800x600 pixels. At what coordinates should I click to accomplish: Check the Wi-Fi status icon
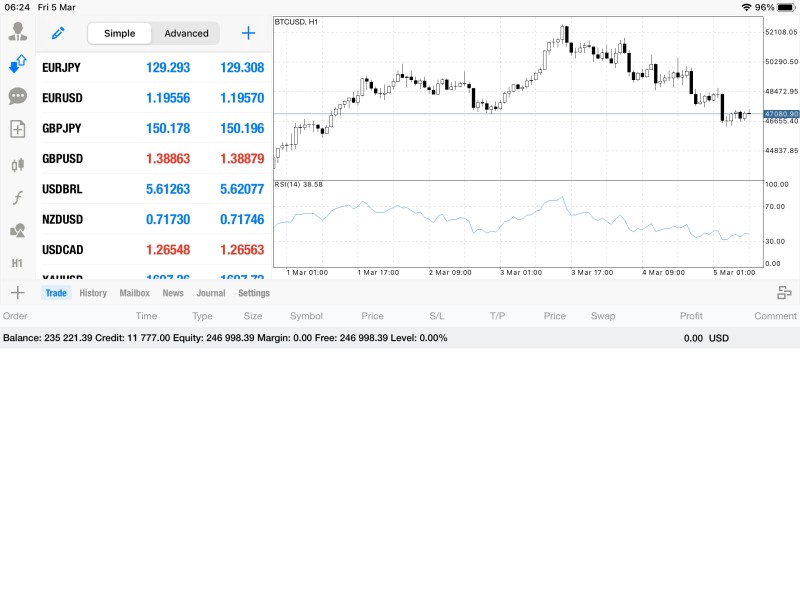[746, 7]
